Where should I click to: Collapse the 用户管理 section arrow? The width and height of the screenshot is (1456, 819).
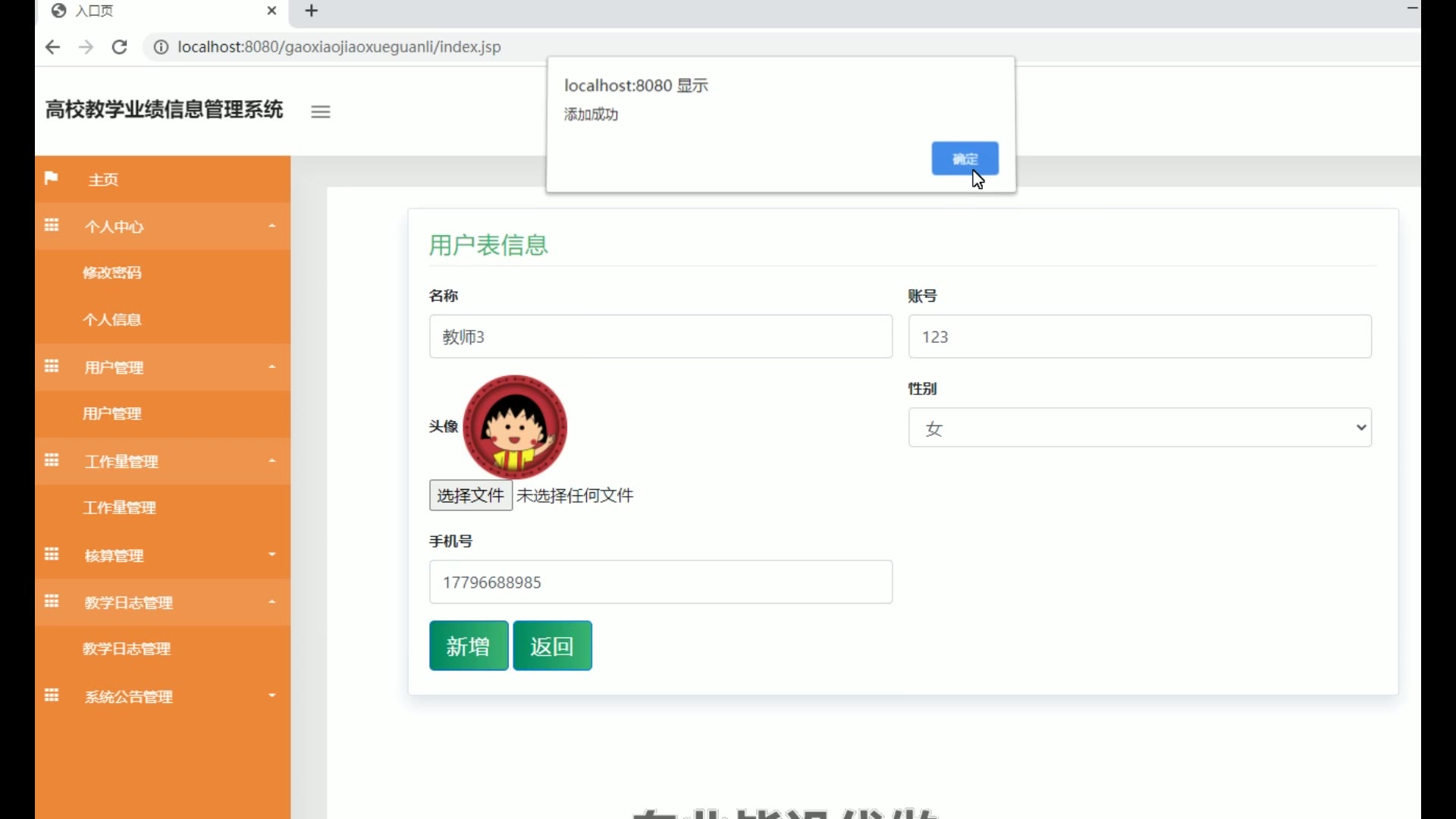click(x=271, y=367)
